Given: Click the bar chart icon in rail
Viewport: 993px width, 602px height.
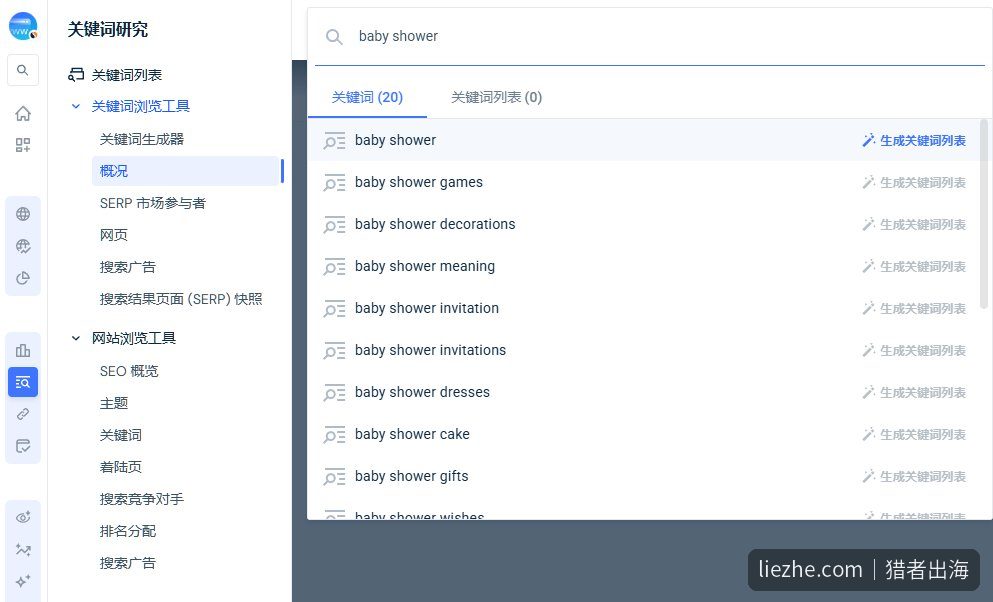Looking at the screenshot, I should (x=23, y=350).
